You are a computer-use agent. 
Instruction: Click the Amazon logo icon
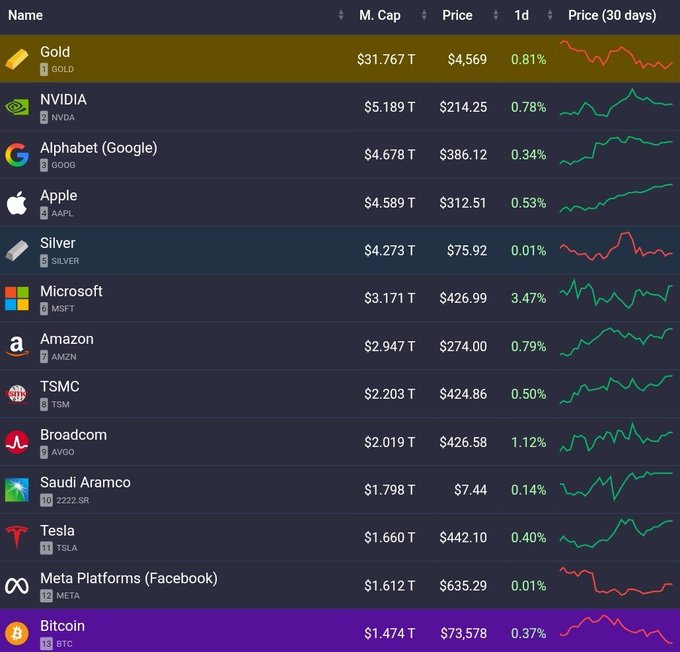[x=17, y=346]
